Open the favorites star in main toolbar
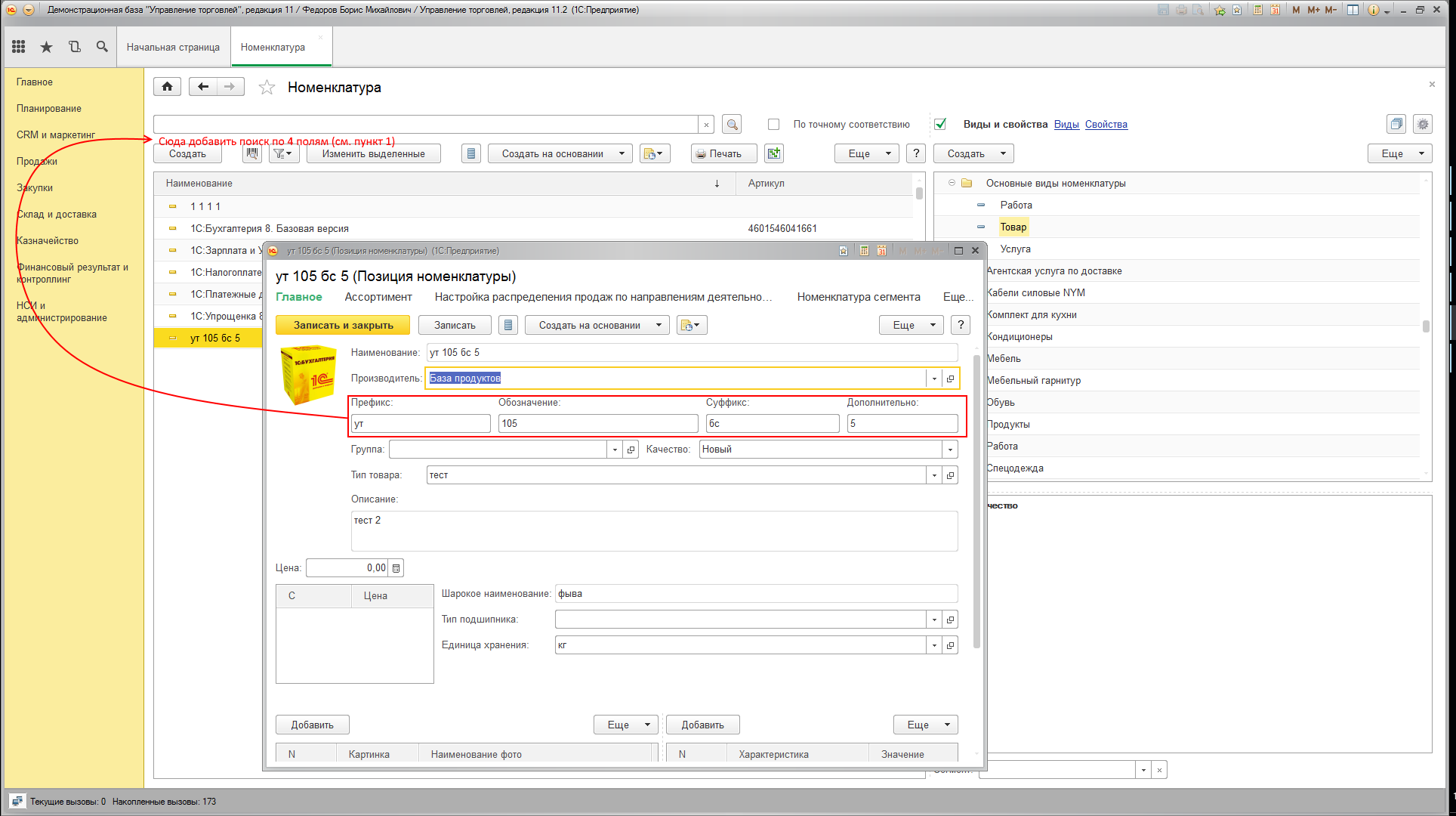This screenshot has height=816, width=1456. click(x=46, y=47)
